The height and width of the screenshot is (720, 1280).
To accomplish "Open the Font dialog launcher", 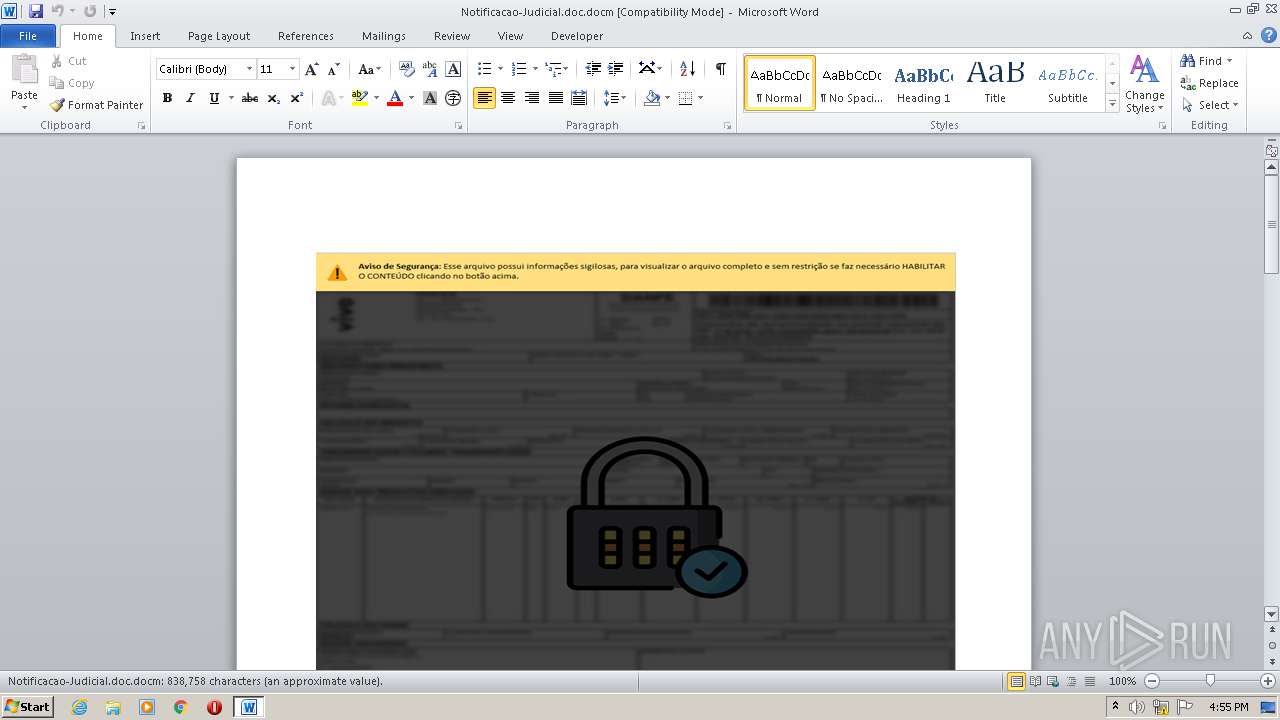I will tap(459, 126).
